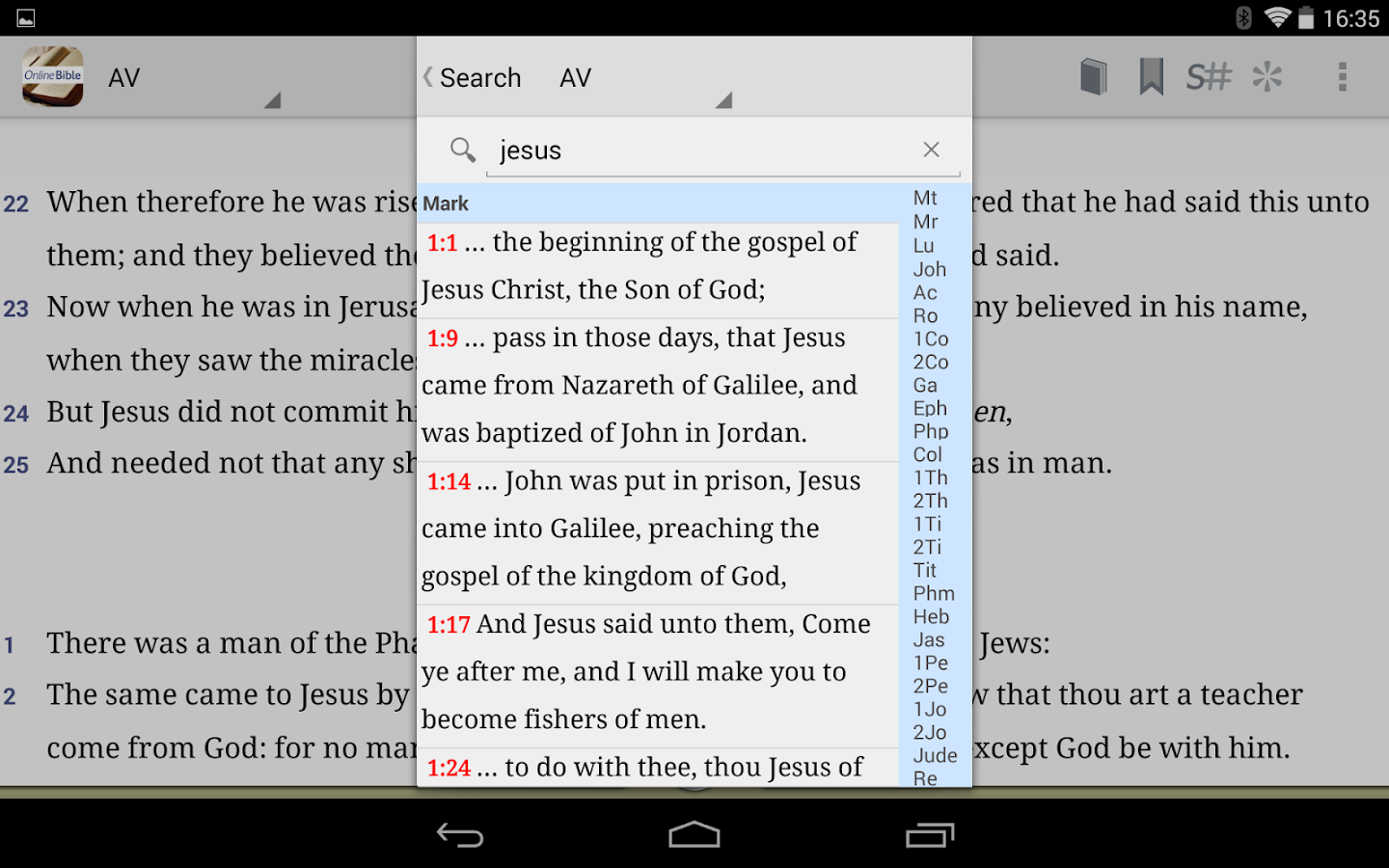The image size is (1389, 868).
Task: Click the magnifying glass search icon
Action: pos(461,150)
